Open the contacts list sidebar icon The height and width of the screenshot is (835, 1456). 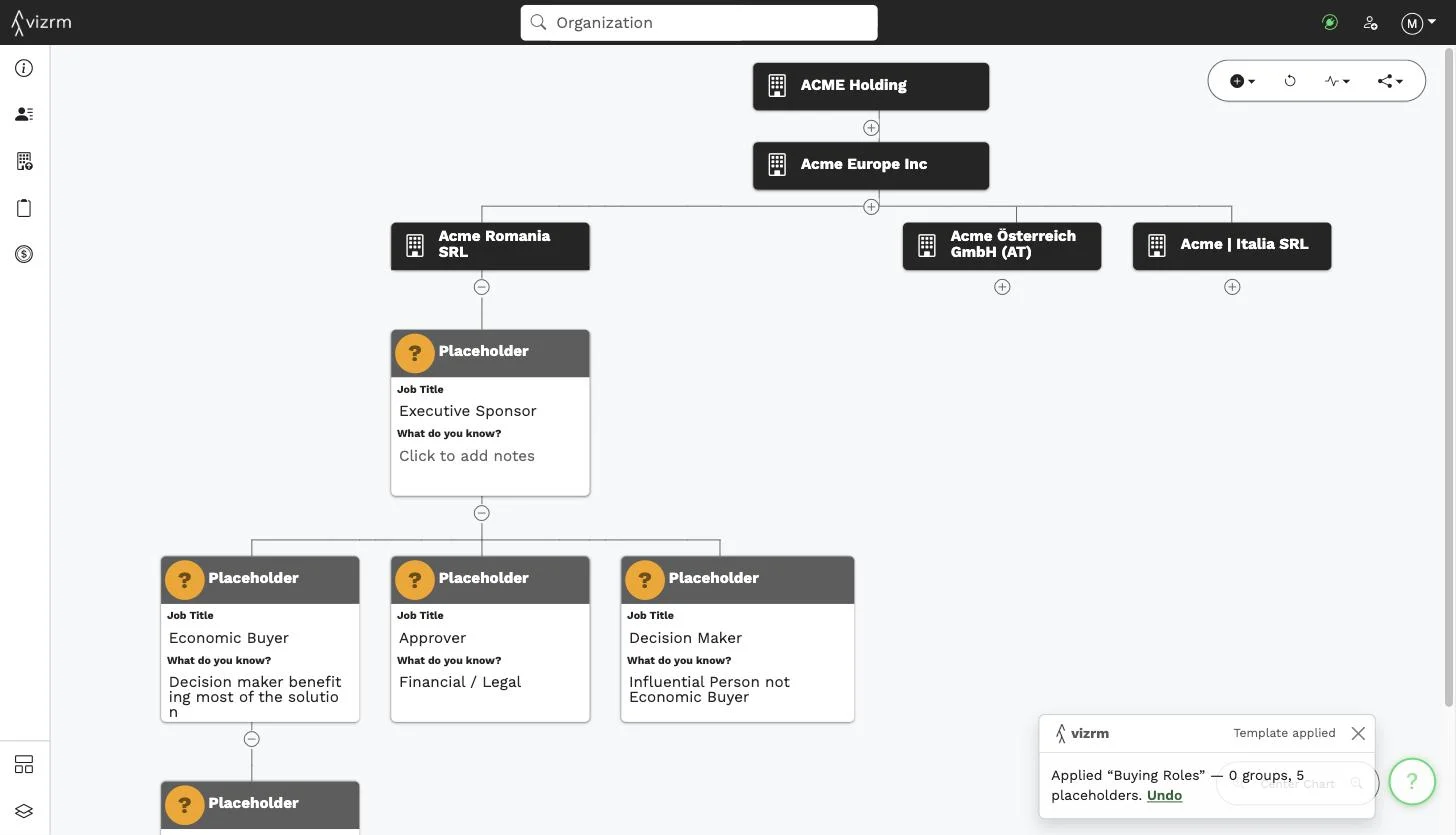(24, 114)
